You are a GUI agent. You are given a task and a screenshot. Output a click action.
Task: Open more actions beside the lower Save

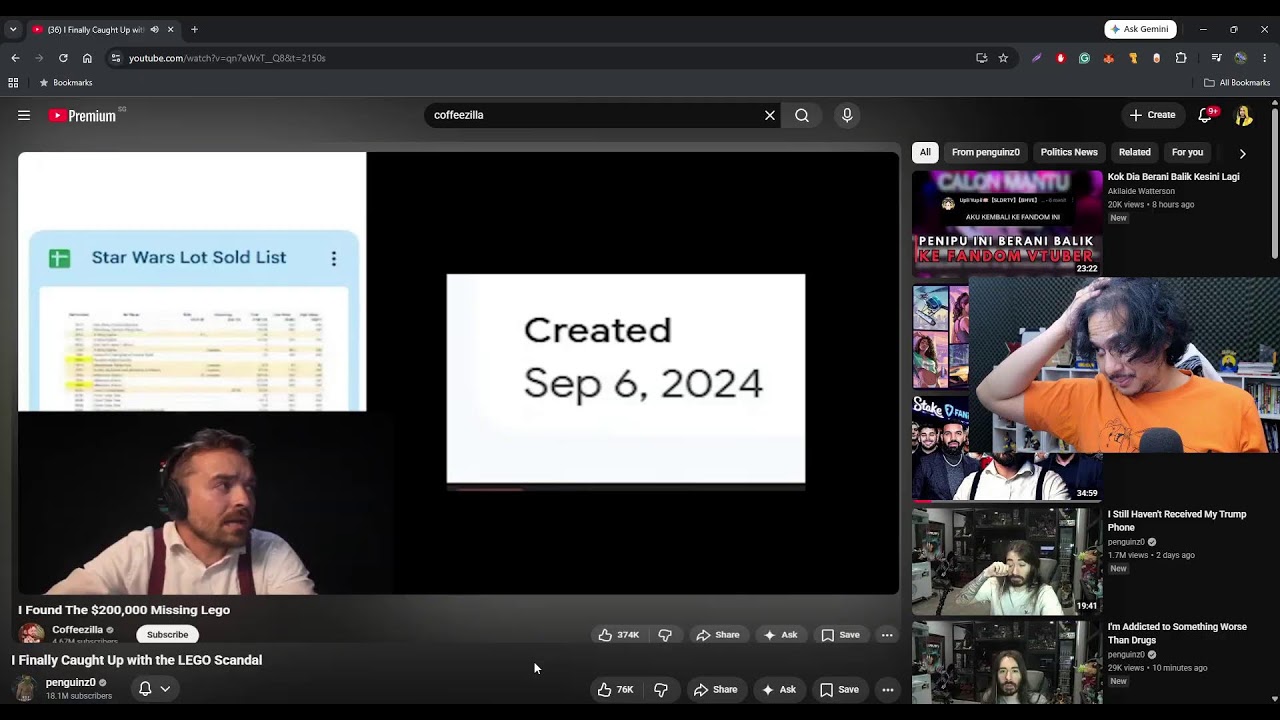tap(887, 689)
